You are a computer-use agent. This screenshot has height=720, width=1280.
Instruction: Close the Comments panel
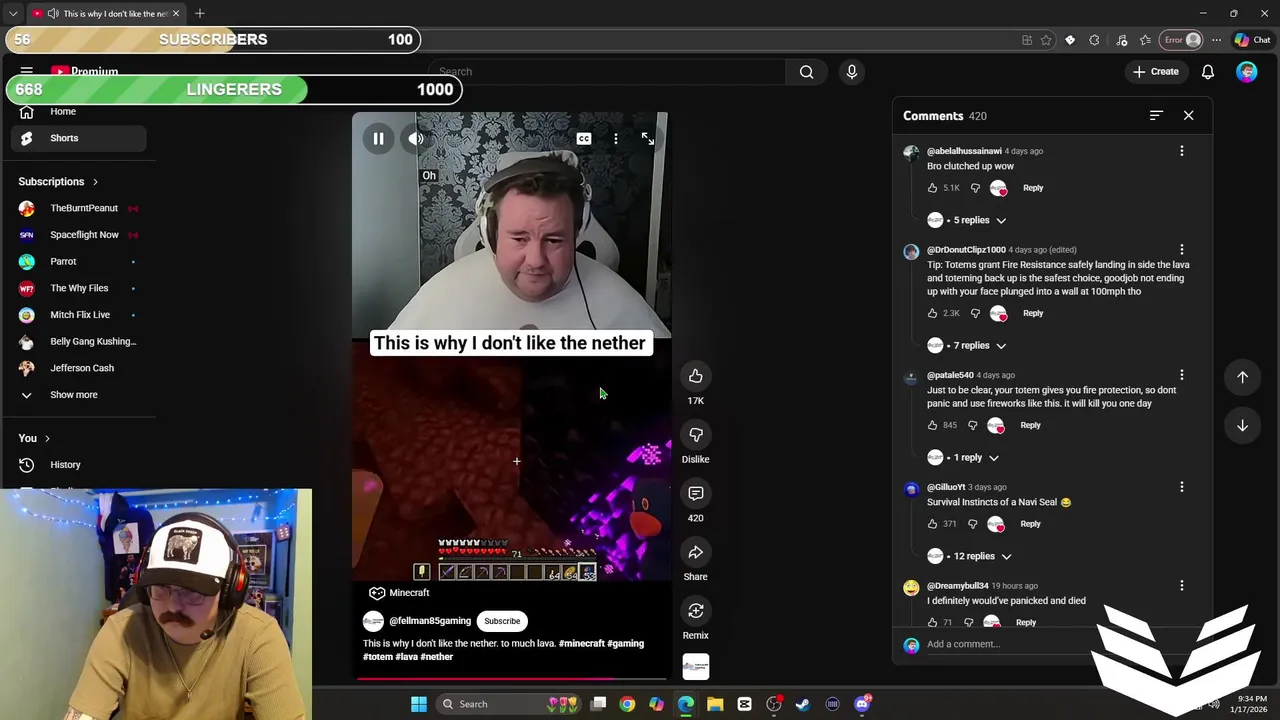(x=1188, y=116)
